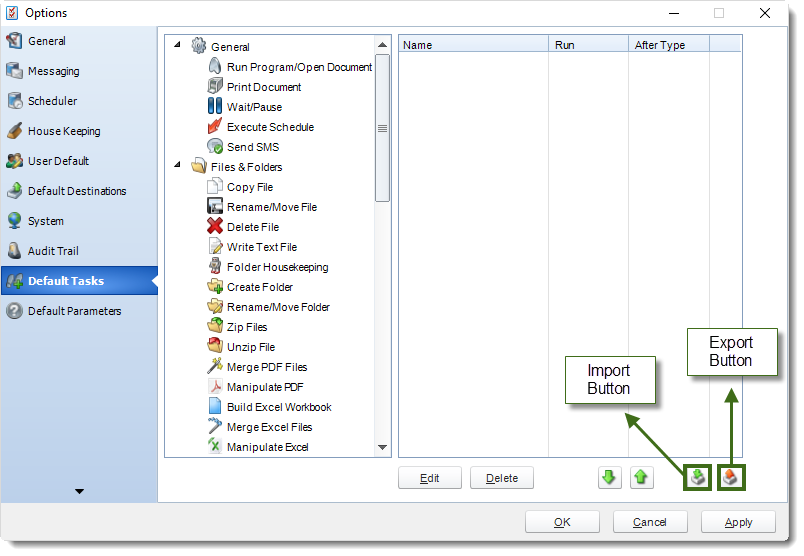
Task: Click the Run Program/Open Document icon
Action: tap(215, 66)
